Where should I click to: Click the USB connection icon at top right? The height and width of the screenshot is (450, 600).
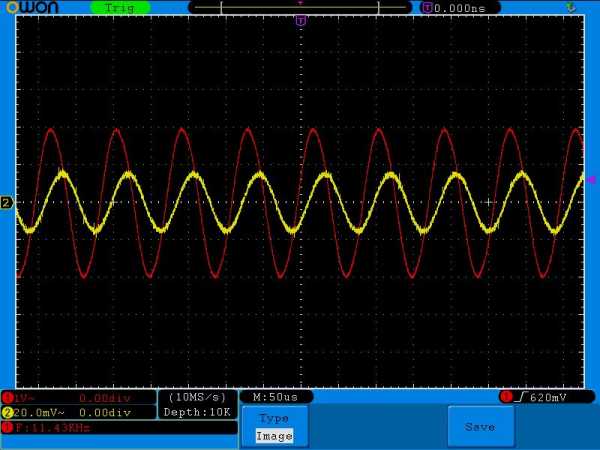coord(571,7)
